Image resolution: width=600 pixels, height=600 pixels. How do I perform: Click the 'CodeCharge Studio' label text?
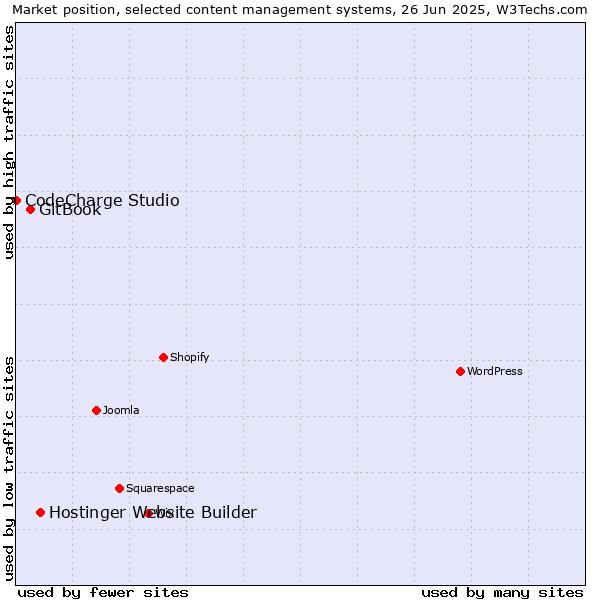point(103,201)
